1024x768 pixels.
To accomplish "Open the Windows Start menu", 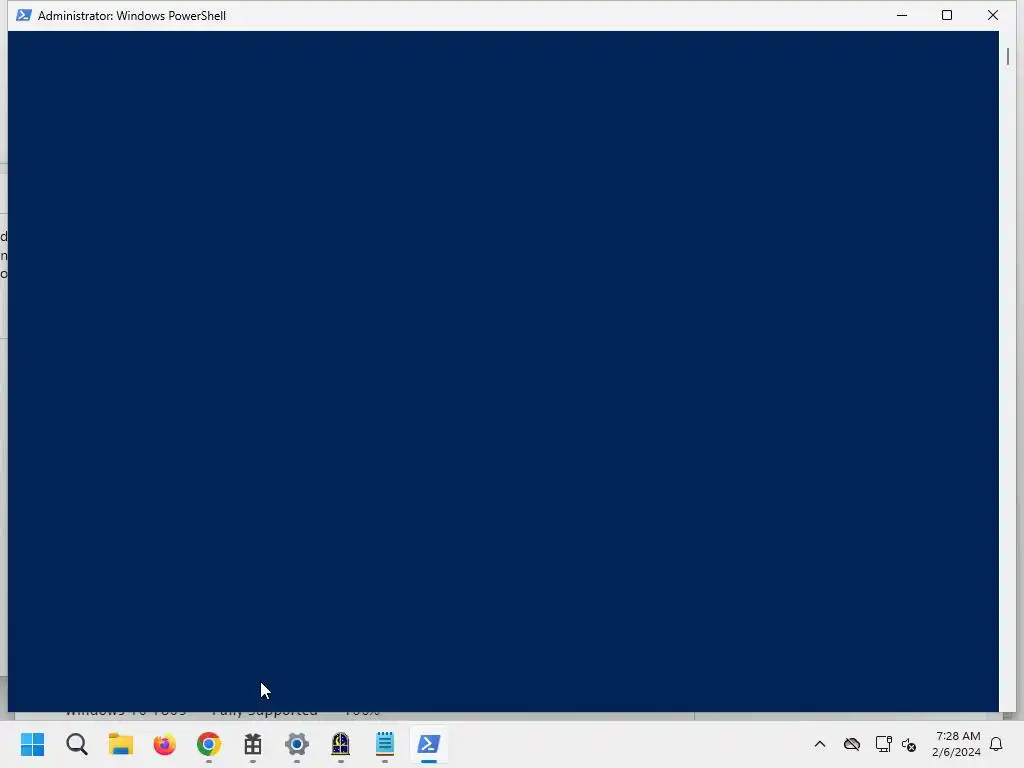I will pyautogui.click(x=33, y=744).
